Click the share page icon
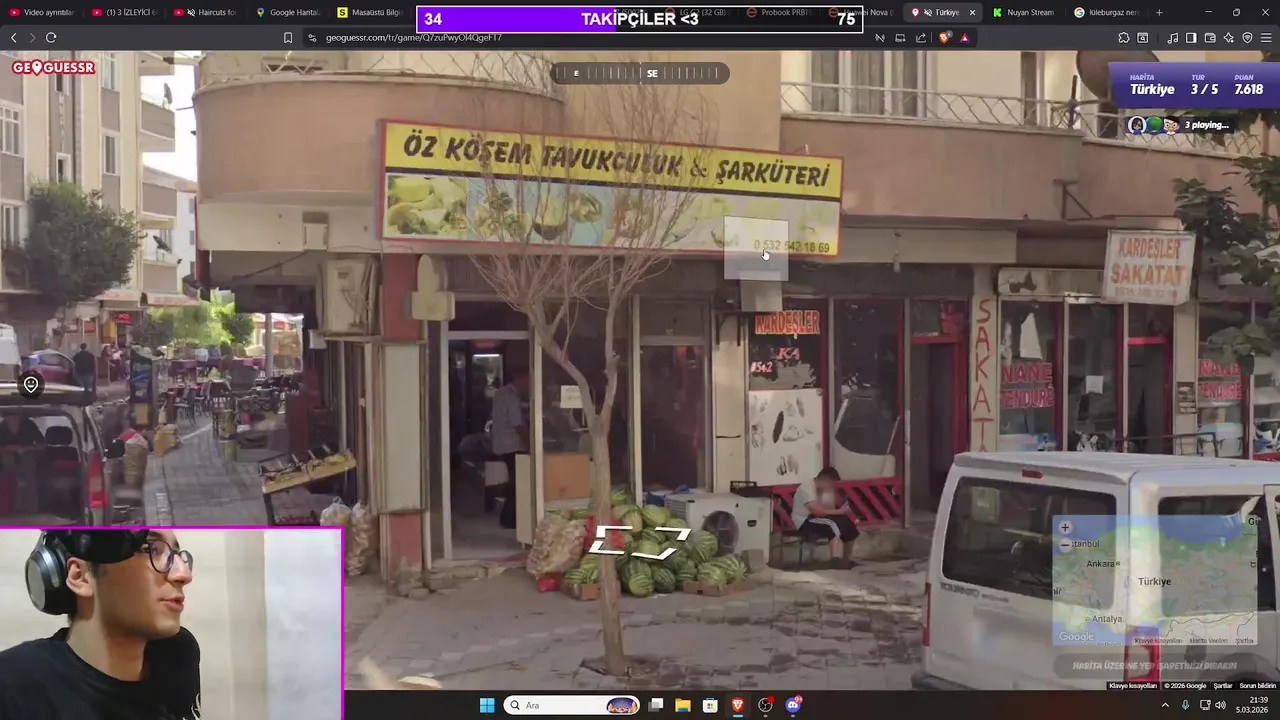The width and height of the screenshot is (1280, 720). point(921,37)
